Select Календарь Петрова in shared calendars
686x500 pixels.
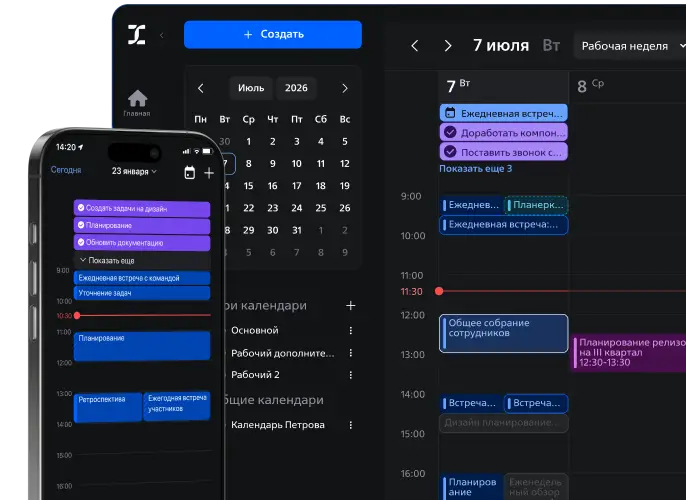click(x=278, y=425)
